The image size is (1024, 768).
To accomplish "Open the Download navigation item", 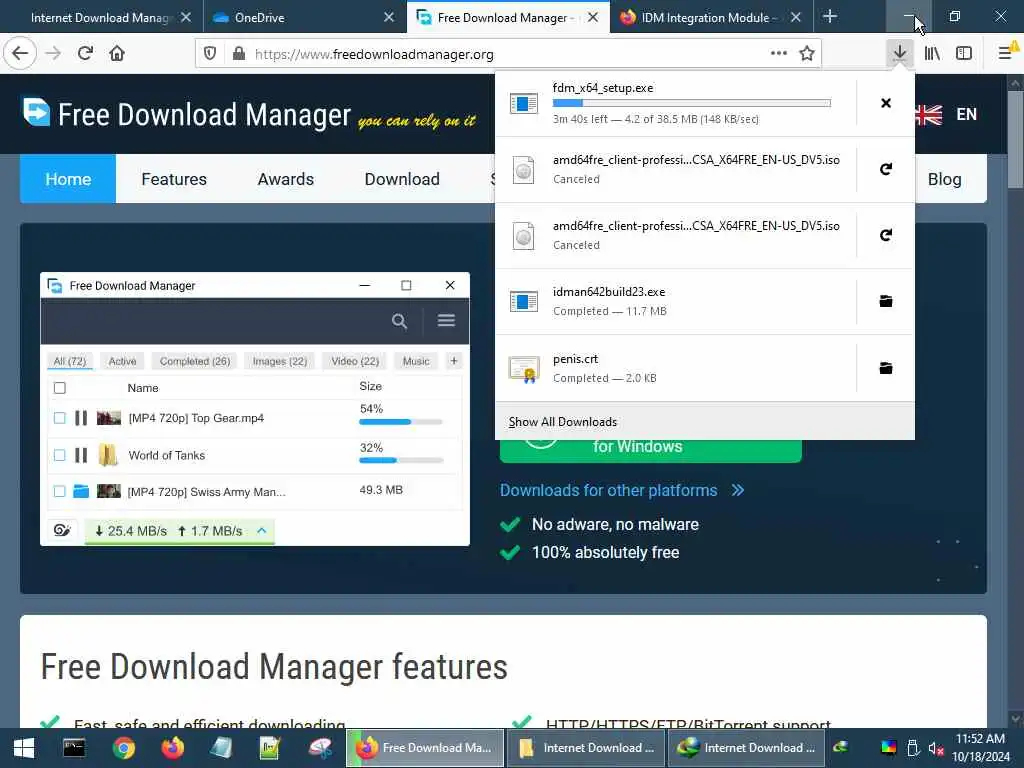I will (x=402, y=179).
